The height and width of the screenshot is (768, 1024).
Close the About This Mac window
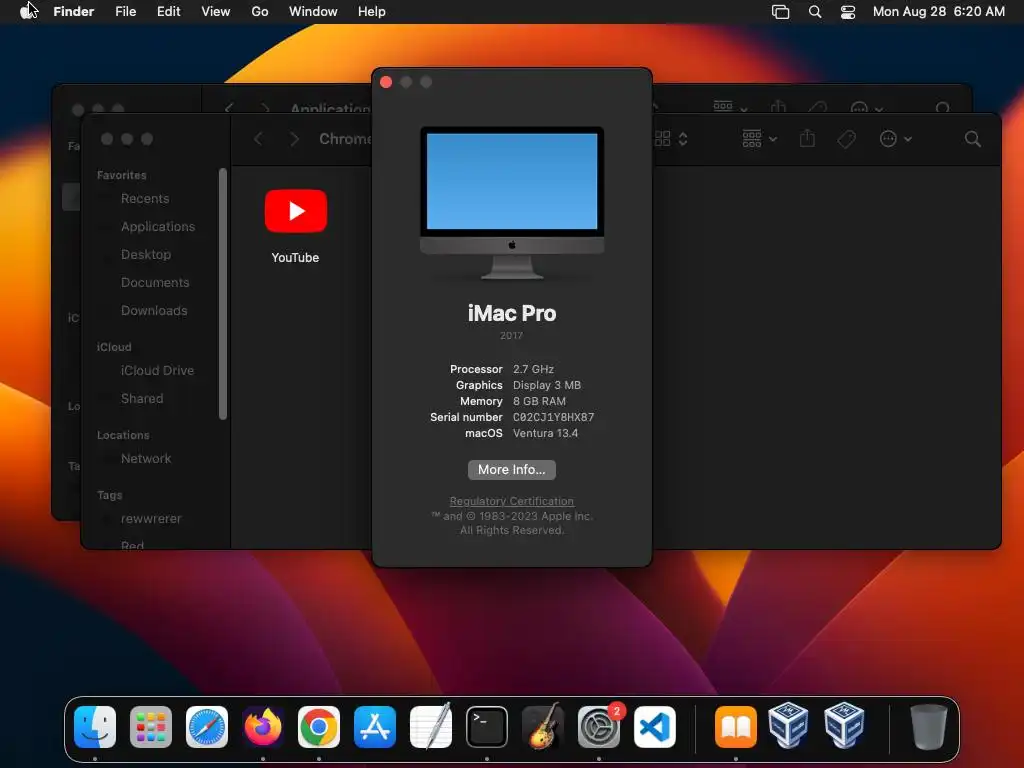pos(386,82)
